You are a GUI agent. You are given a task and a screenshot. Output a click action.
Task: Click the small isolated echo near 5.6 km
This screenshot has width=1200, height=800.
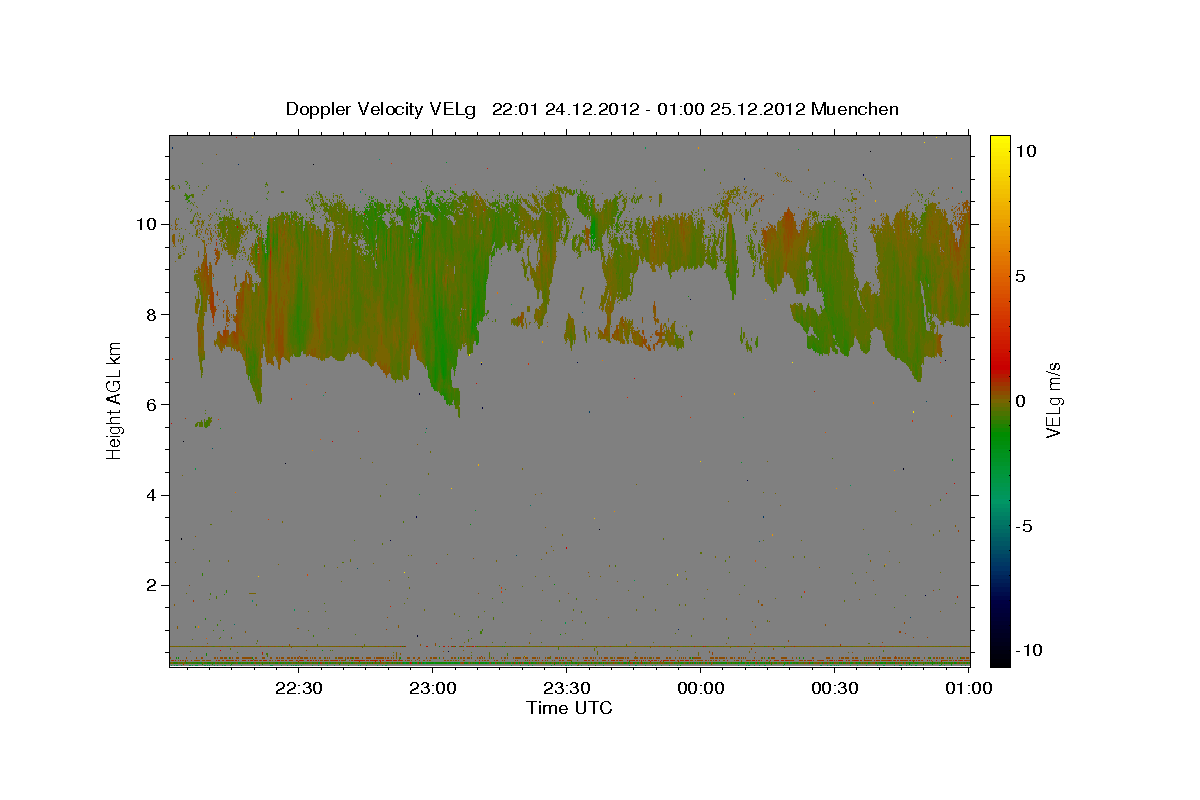[x=203, y=423]
